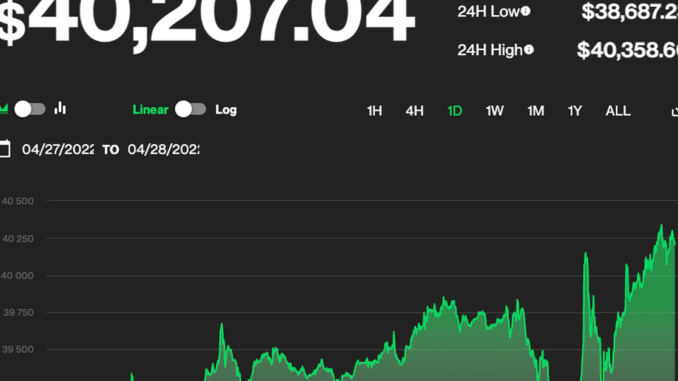Switch chart range to 1M
The image size is (678, 381).
click(535, 111)
